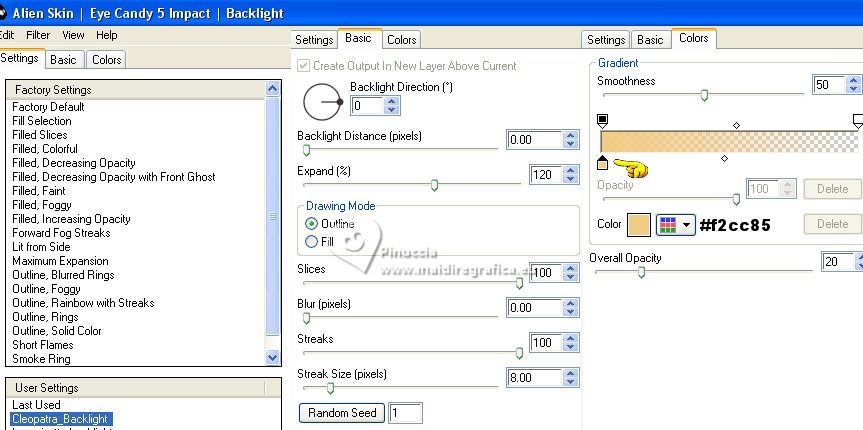Select the black gradient opacity stop
This screenshot has width=863, height=430.
tap(602, 120)
